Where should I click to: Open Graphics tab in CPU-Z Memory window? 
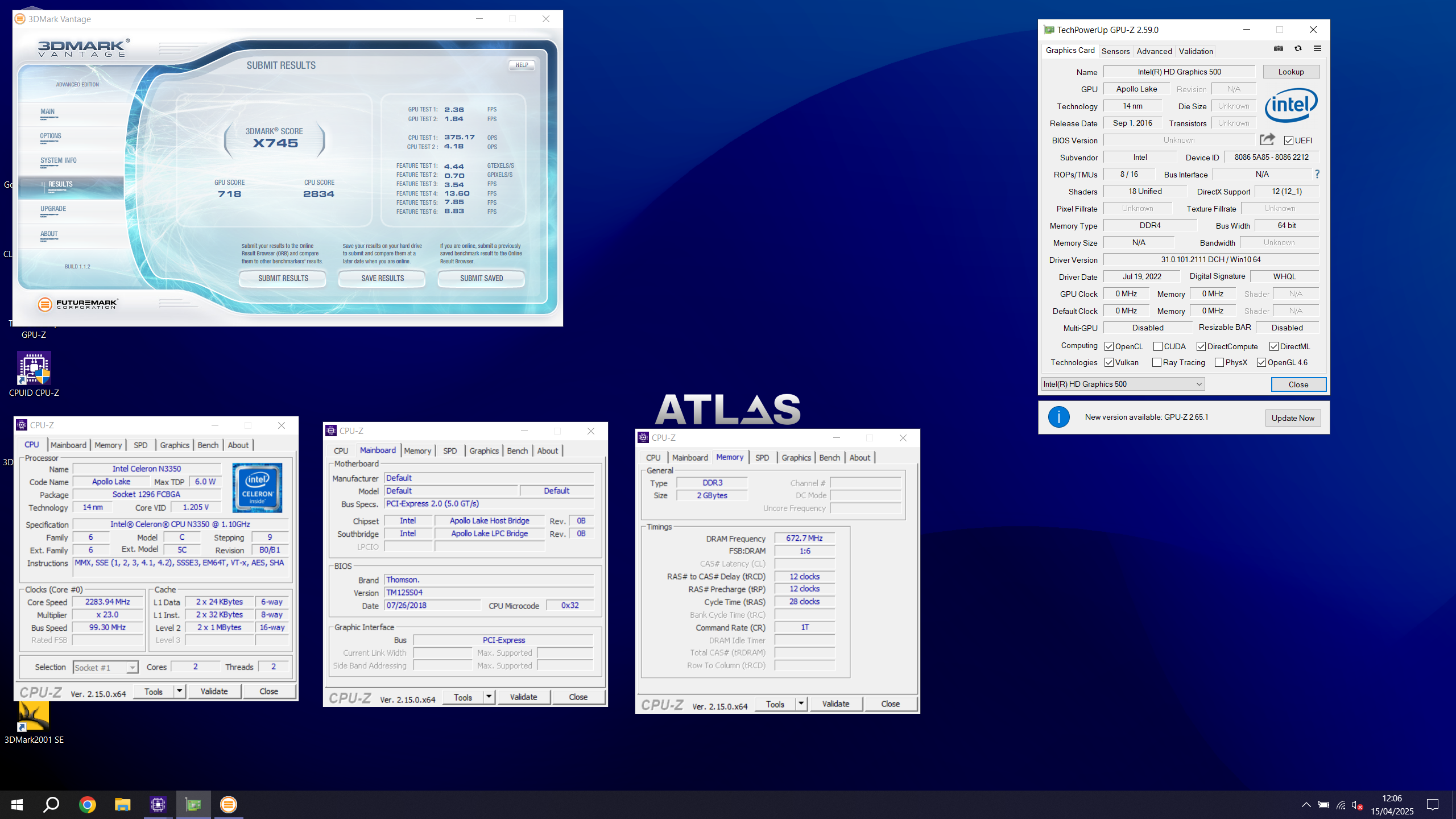coord(796,457)
